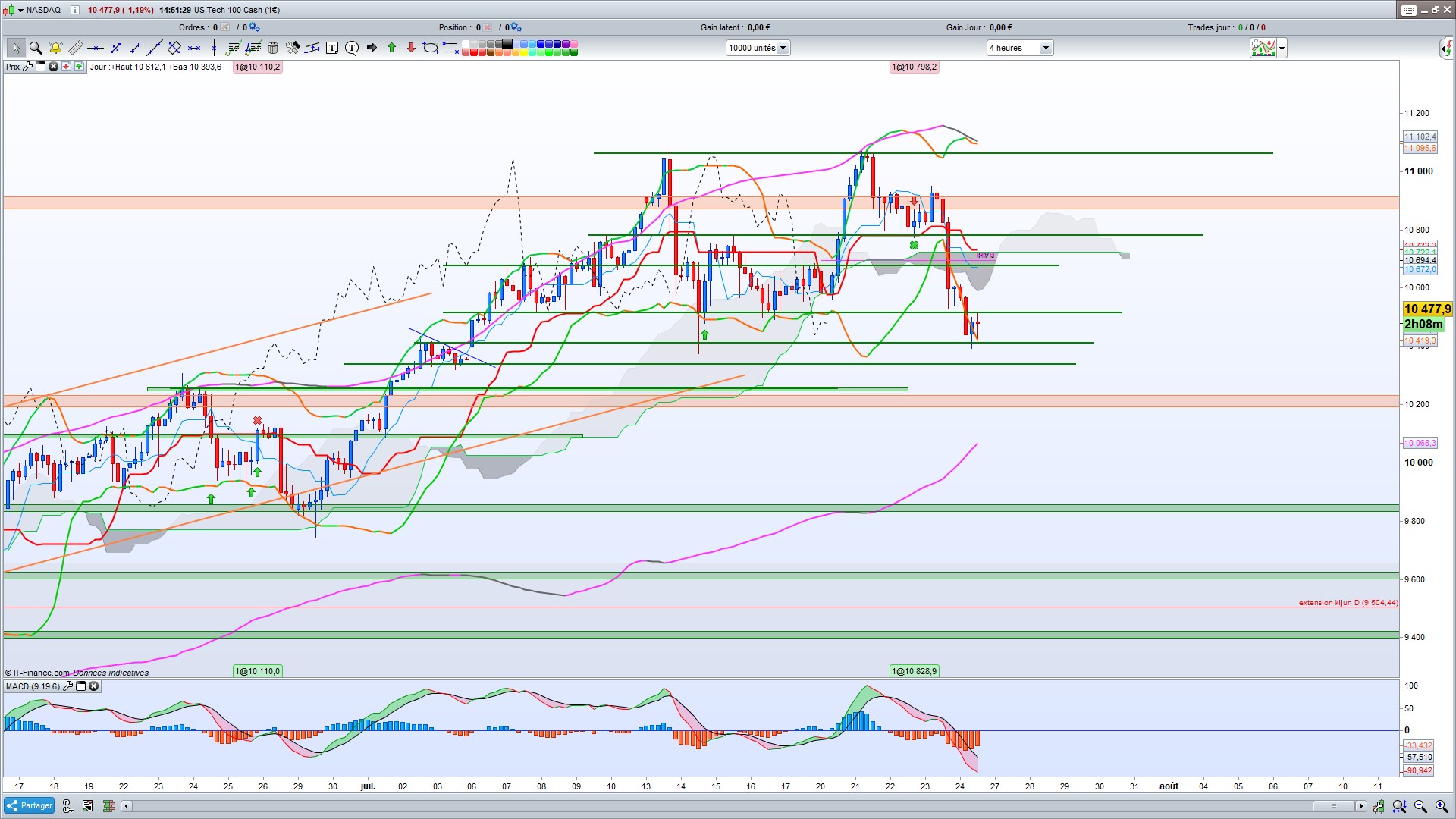Cancel orders using the Ordres X icon
Screen dimensions: 1456x819
[x=225, y=27]
